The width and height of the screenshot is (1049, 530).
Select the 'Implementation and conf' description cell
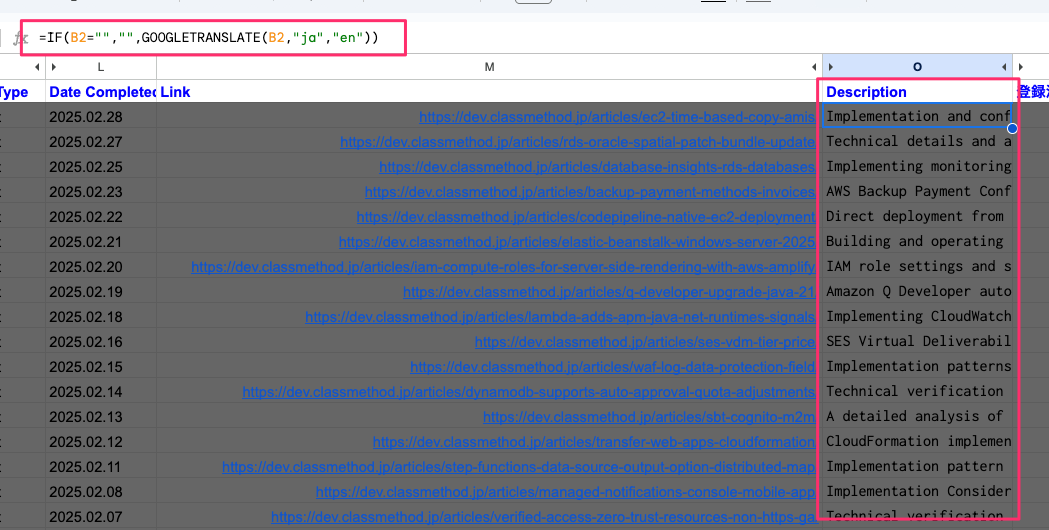coord(917,116)
